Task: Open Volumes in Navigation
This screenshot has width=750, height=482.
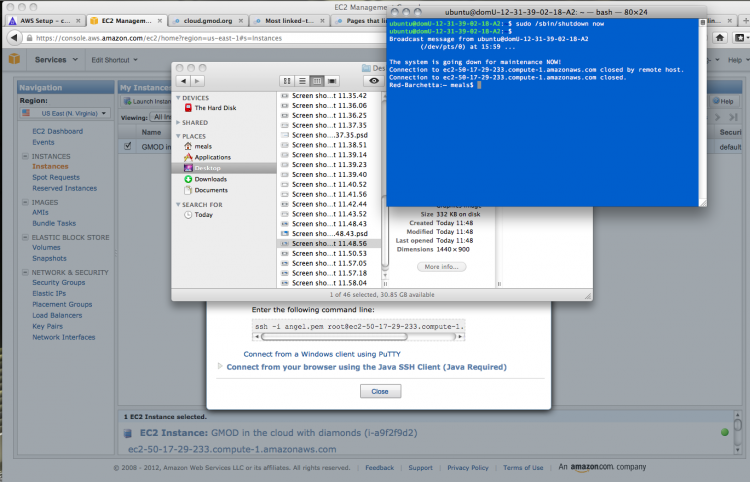Action: pos(46,248)
